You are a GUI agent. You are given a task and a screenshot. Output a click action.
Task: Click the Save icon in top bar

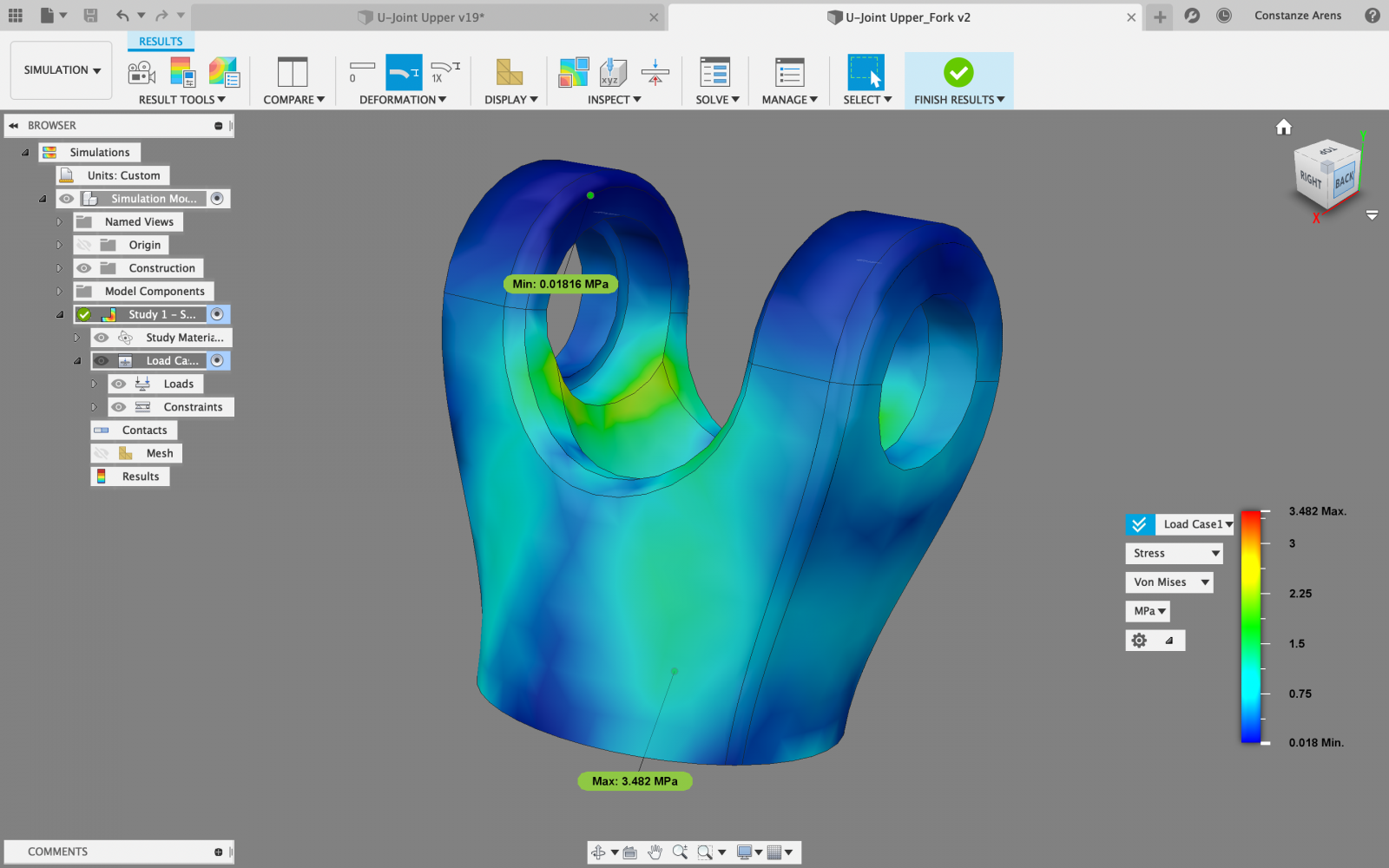pyautogui.click(x=90, y=16)
